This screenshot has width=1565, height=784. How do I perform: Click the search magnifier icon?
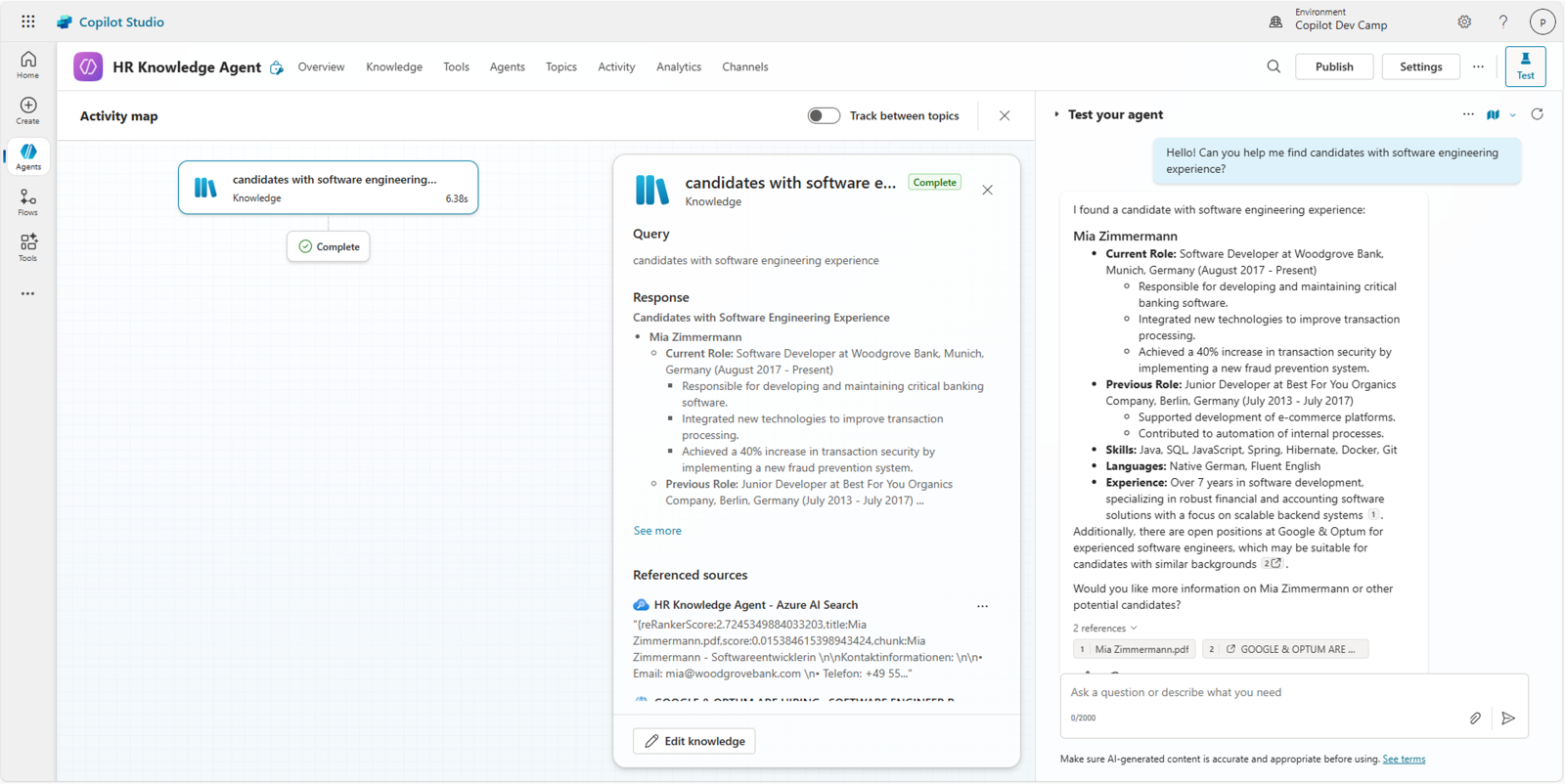[1274, 66]
